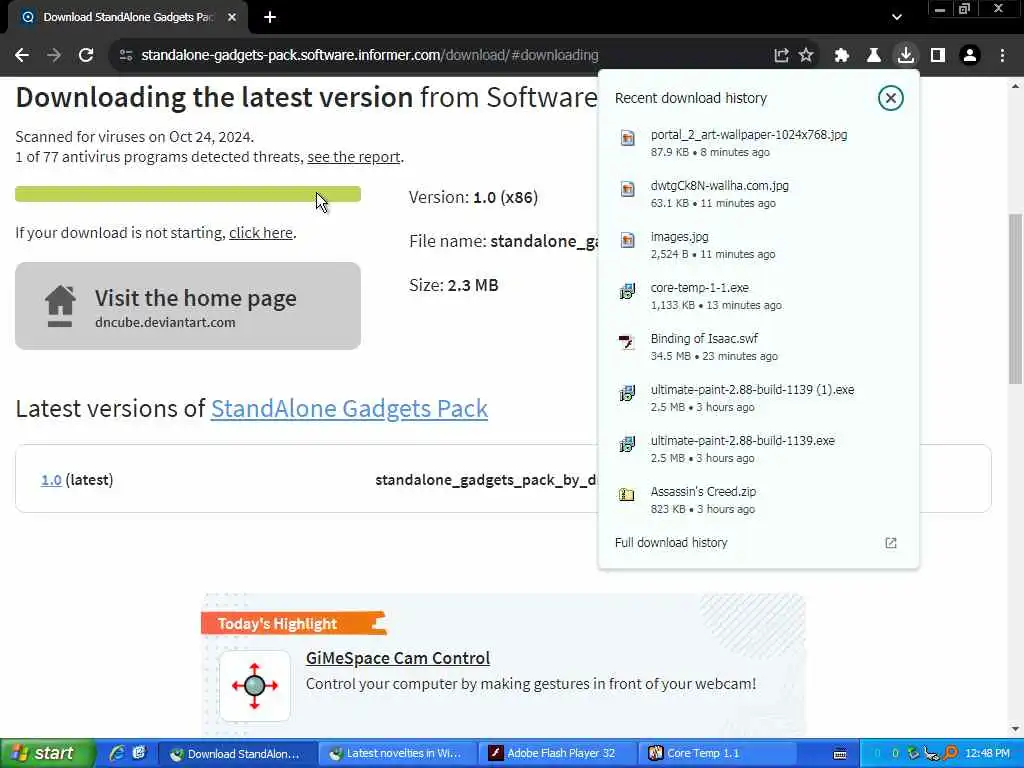Open the StandAlone Gadgets Pack link
This screenshot has height=768, width=1024.
[x=349, y=408]
